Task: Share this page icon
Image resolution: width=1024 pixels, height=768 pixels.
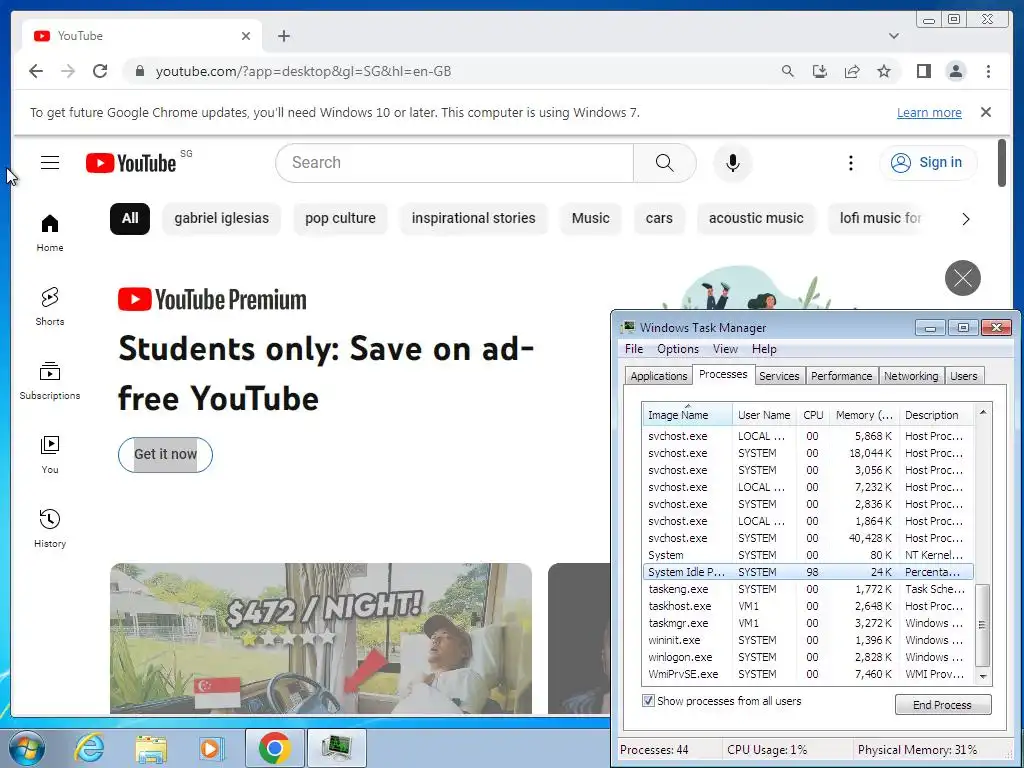Action: [852, 71]
